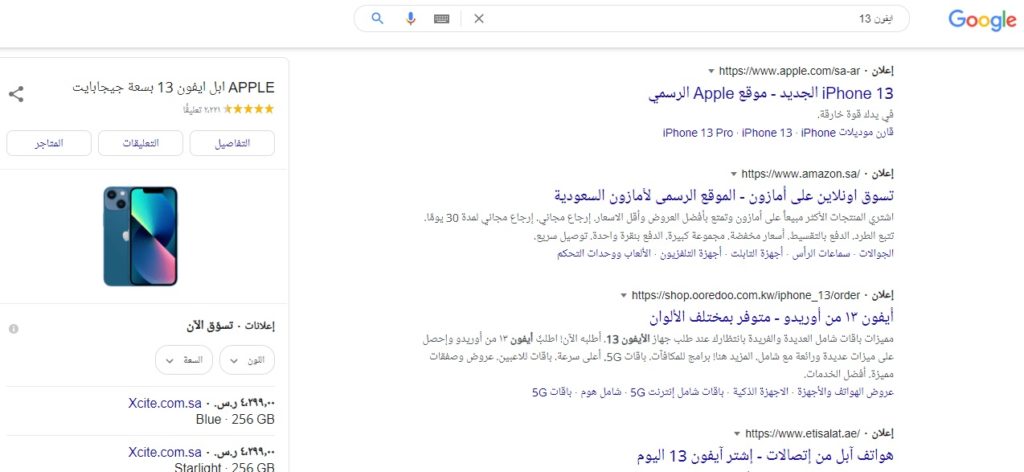Share the iPhone 13 product panel

16,94
